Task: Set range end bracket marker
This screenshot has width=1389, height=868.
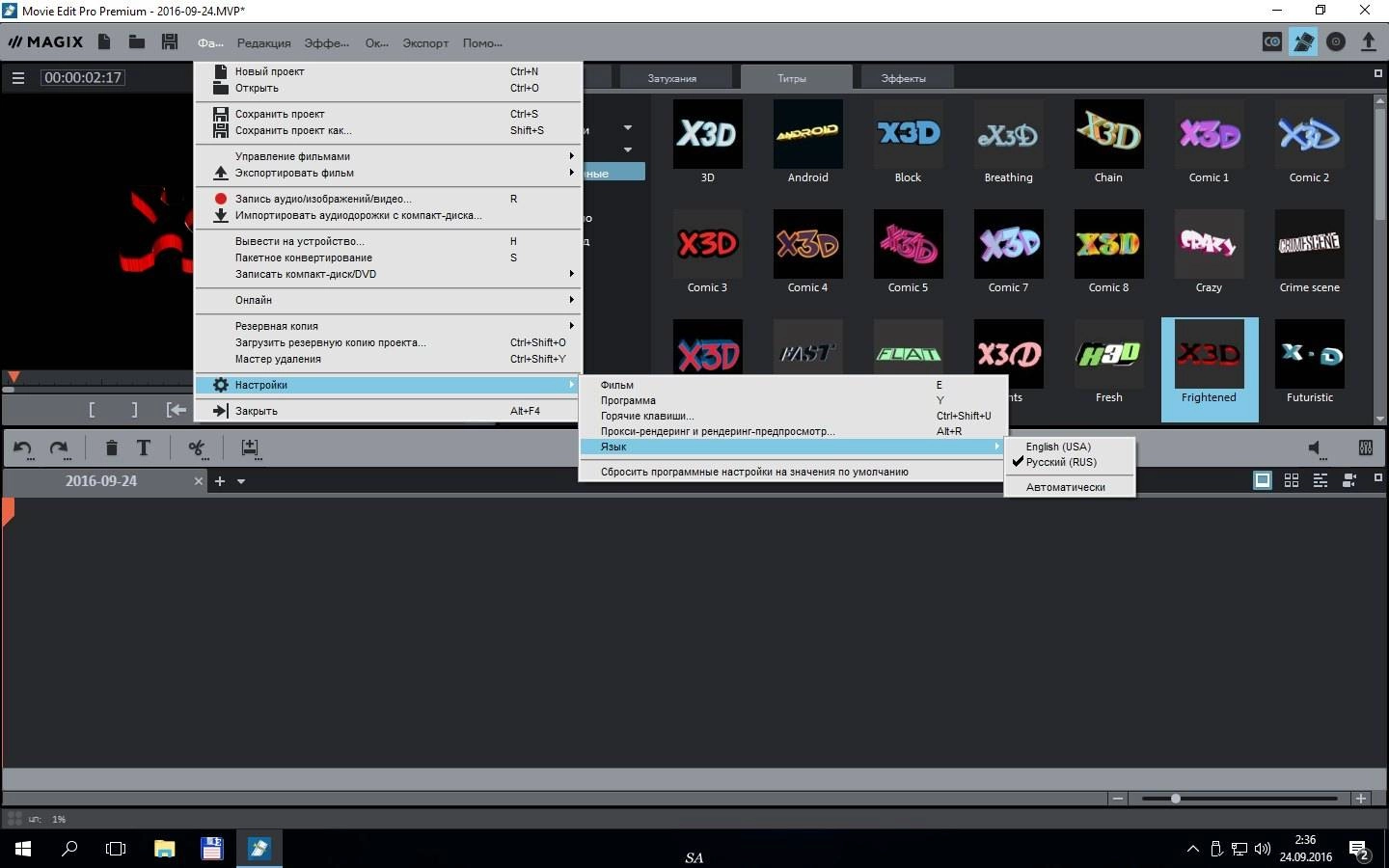Action: pyautogui.click(x=134, y=410)
